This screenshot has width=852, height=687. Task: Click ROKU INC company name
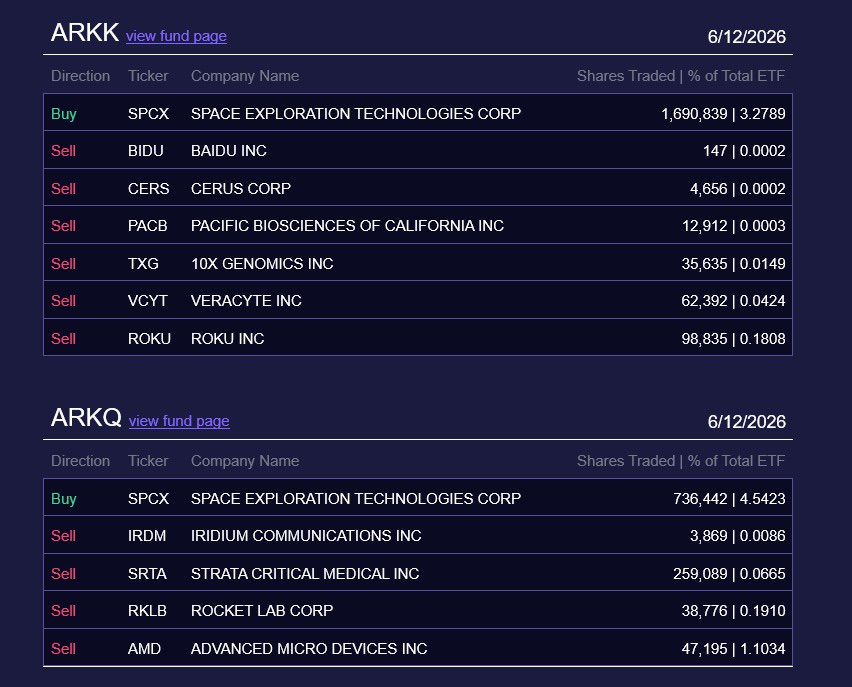coord(227,339)
